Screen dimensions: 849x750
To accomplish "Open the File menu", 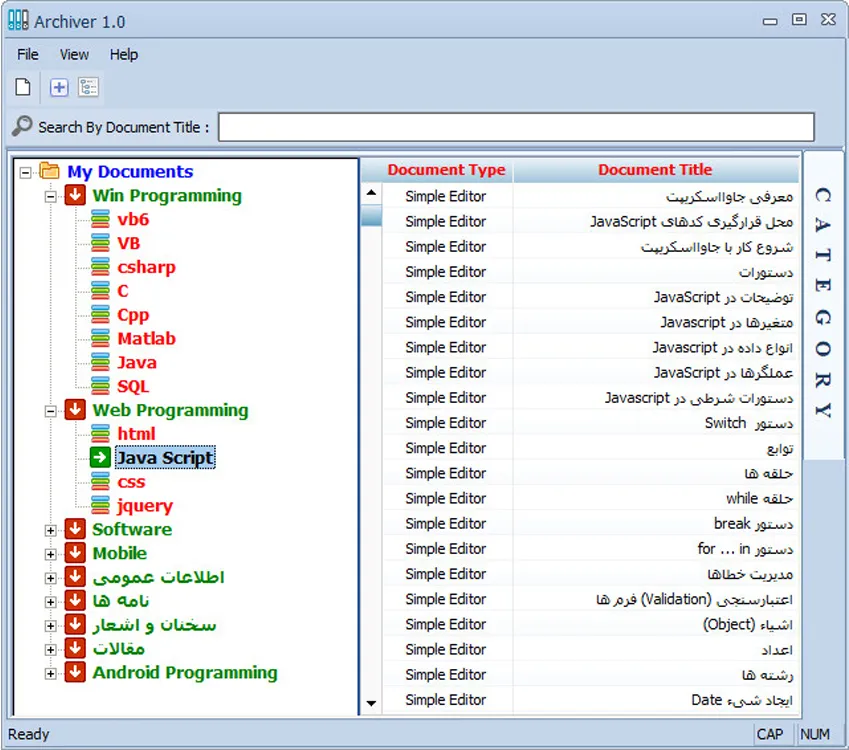I will tap(28, 55).
